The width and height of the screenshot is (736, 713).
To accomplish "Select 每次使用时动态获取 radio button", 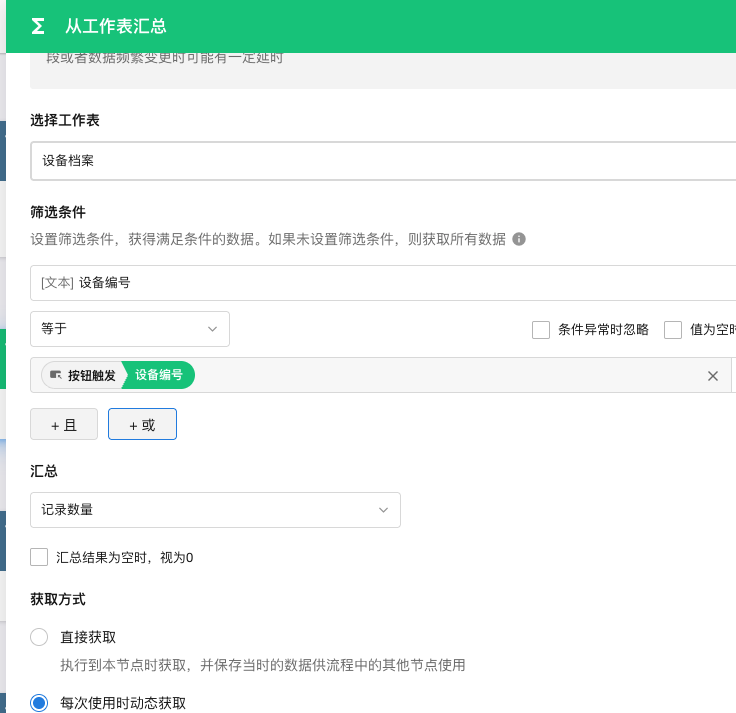I will 40,703.
